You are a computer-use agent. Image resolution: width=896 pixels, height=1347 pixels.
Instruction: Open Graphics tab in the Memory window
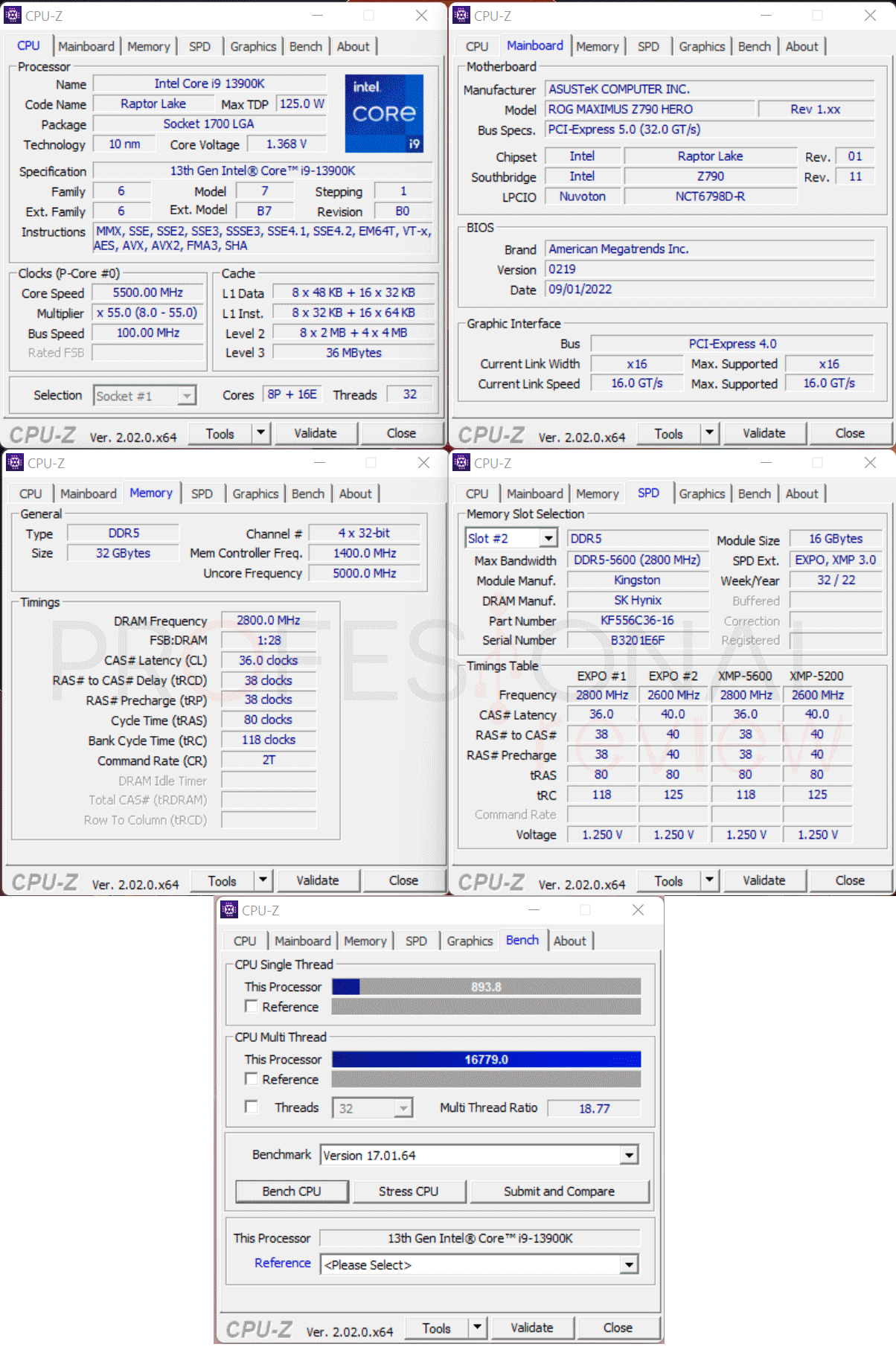pos(255,493)
